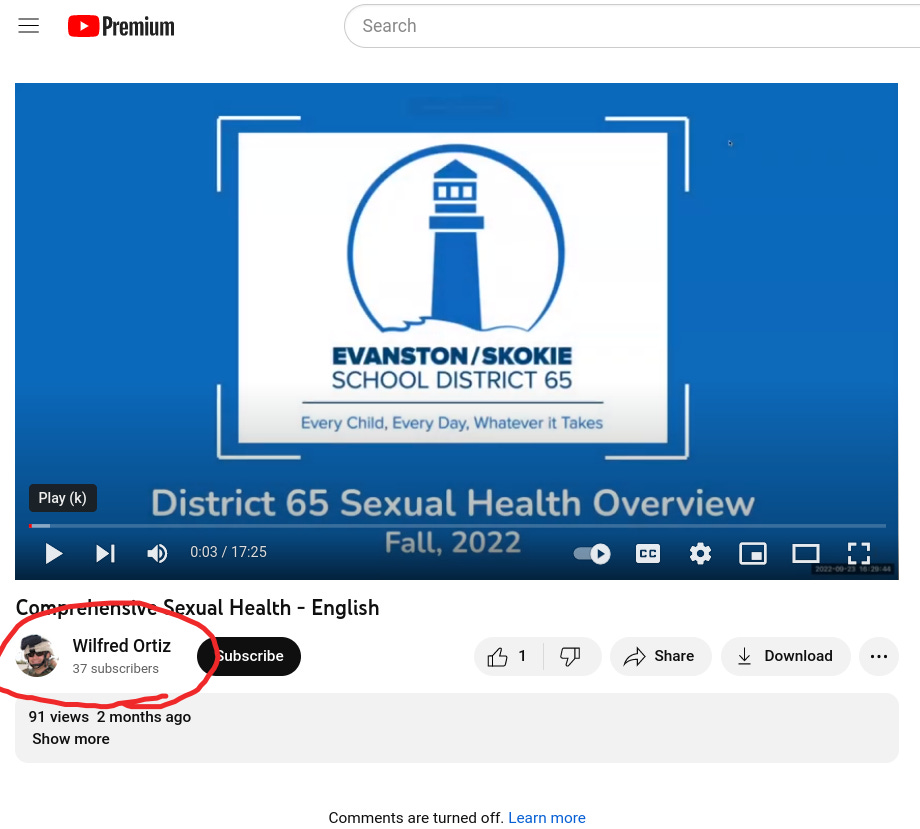Seek on the video progress bar
The height and width of the screenshot is (829, 920).
(x=457, y=526)
